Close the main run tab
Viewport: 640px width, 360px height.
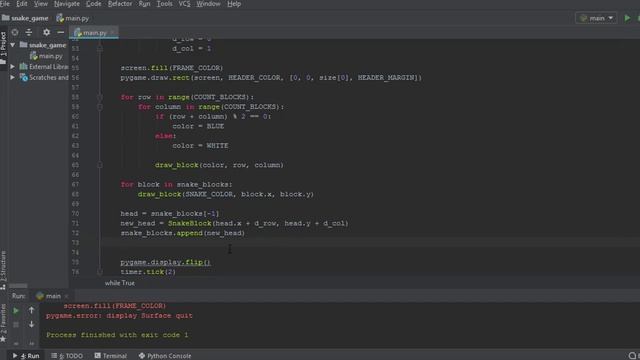[x=67, y=296]
